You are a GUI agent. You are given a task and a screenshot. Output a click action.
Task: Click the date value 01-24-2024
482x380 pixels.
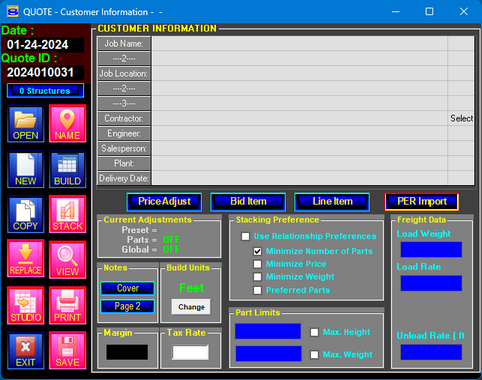[x=38, y=45]
